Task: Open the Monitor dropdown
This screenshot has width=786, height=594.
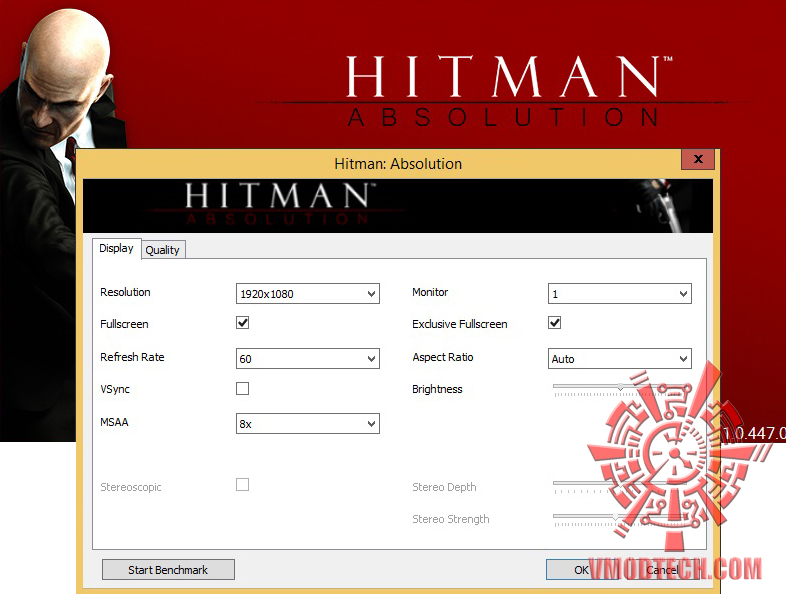Action: pyautogui.click(x=620, y=294)
